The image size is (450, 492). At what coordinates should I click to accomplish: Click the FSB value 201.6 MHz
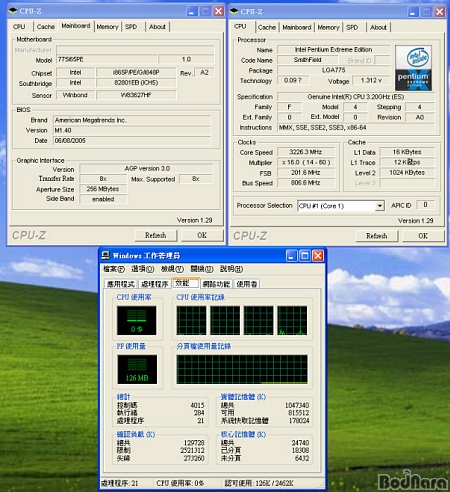(x=306, y=173)
